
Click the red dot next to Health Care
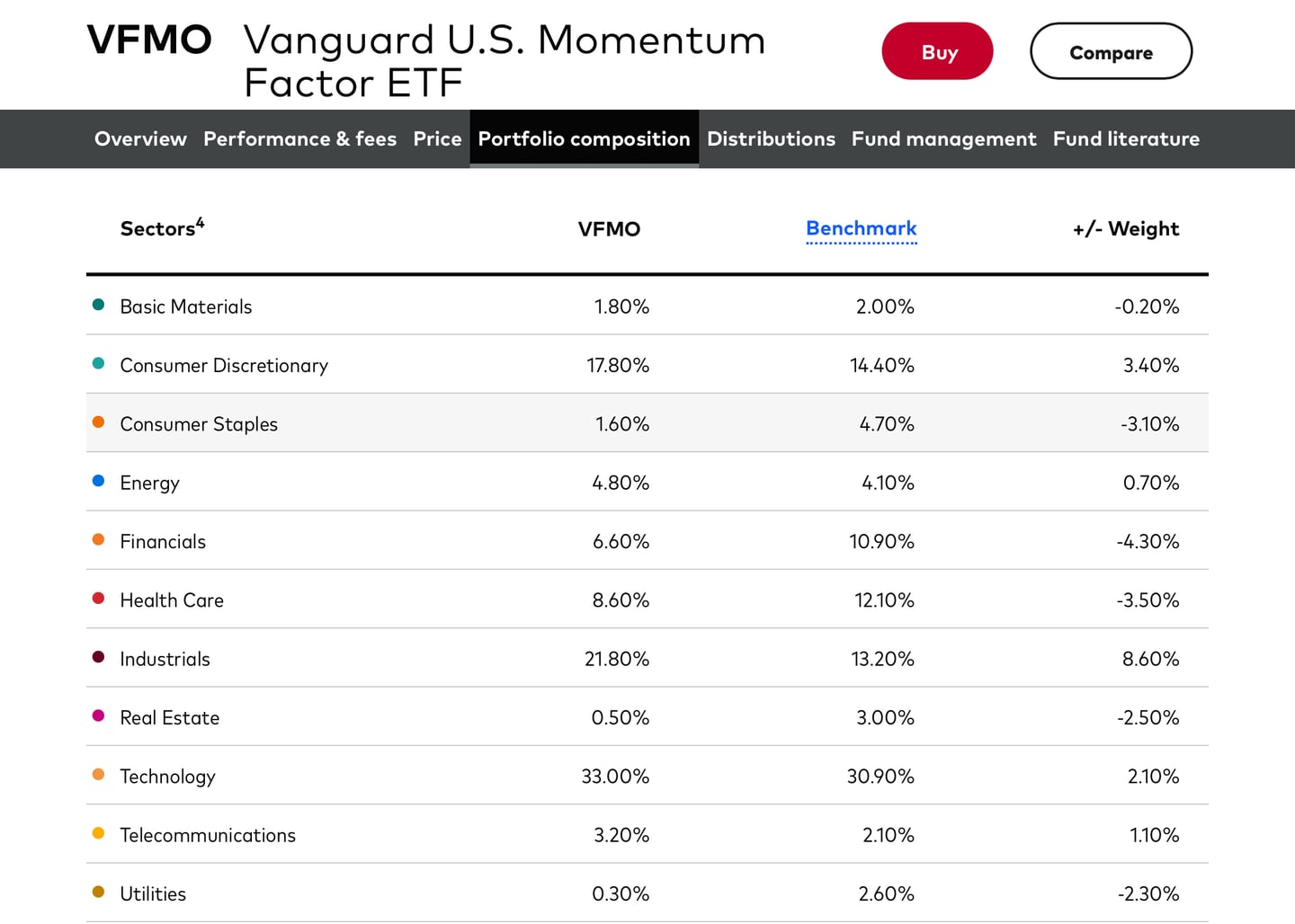(x=98, y=598)
